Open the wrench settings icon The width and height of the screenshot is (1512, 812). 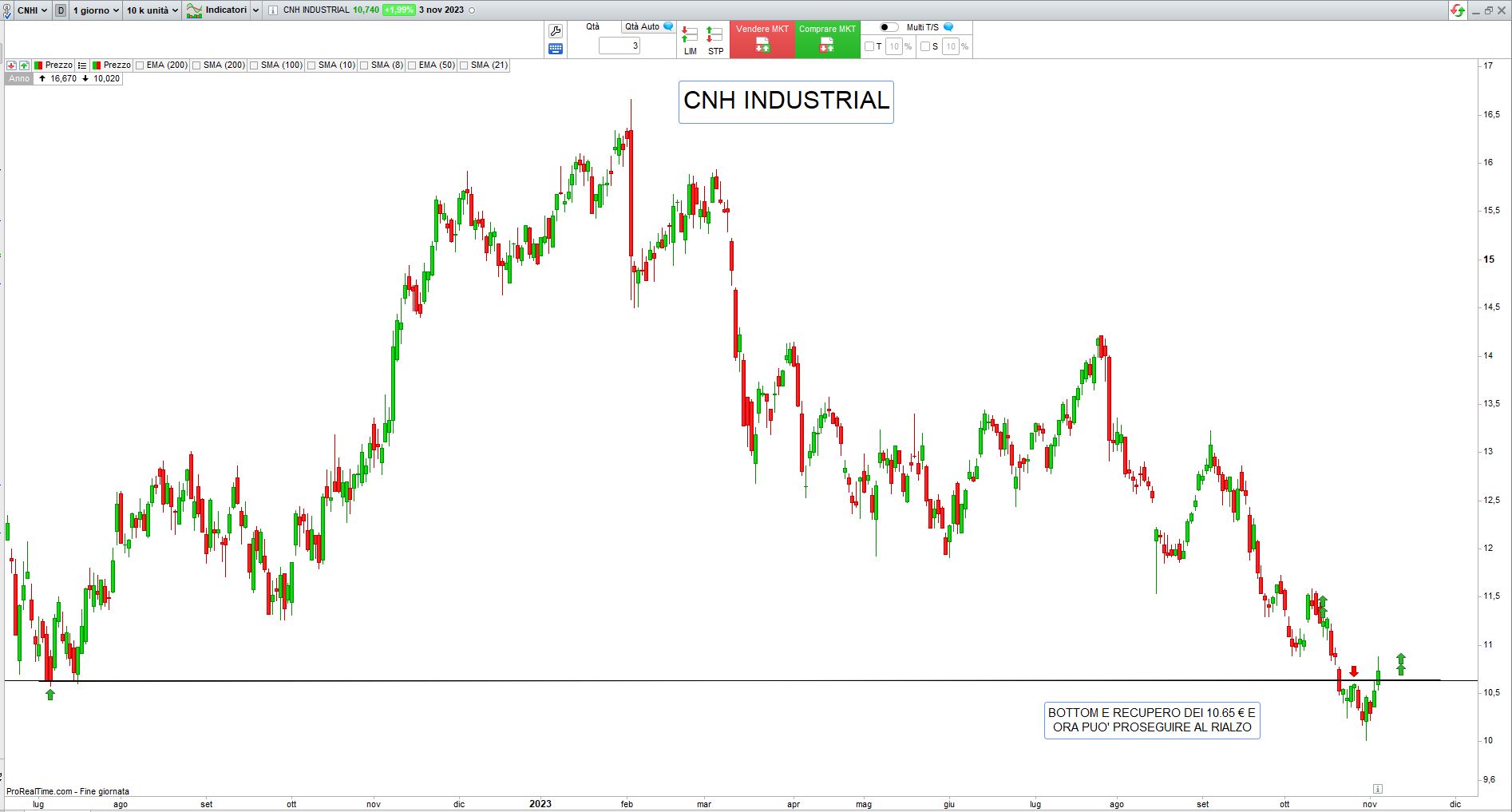click(x=556, y=31)
